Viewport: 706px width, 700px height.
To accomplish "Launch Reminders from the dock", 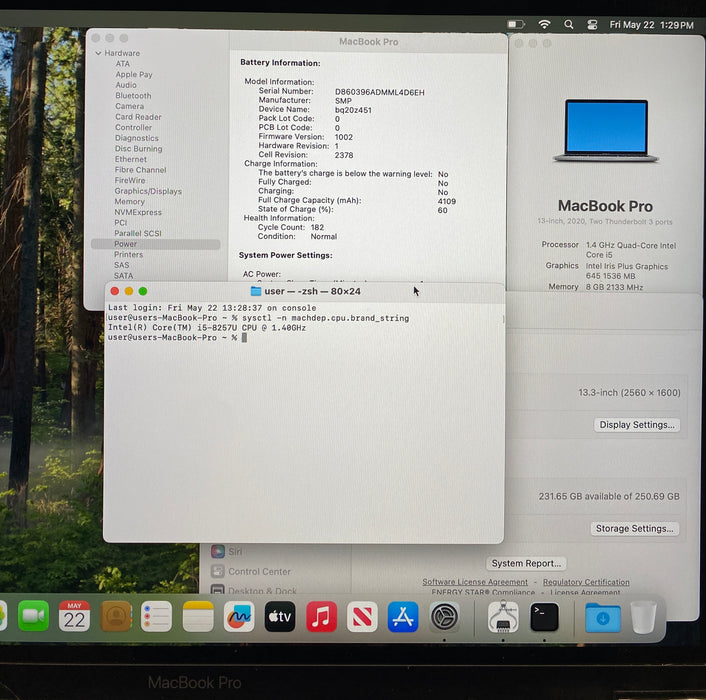I will click(156, 616).
